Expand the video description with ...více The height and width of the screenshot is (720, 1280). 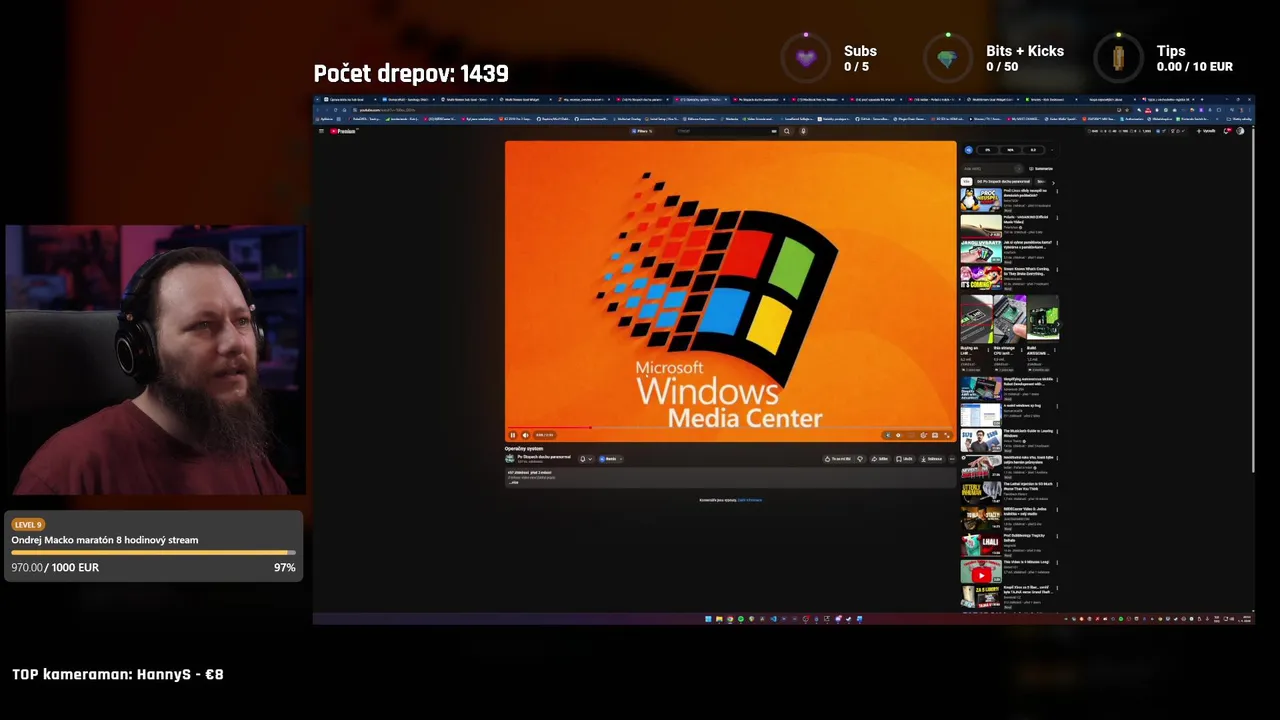coord(514,482)
